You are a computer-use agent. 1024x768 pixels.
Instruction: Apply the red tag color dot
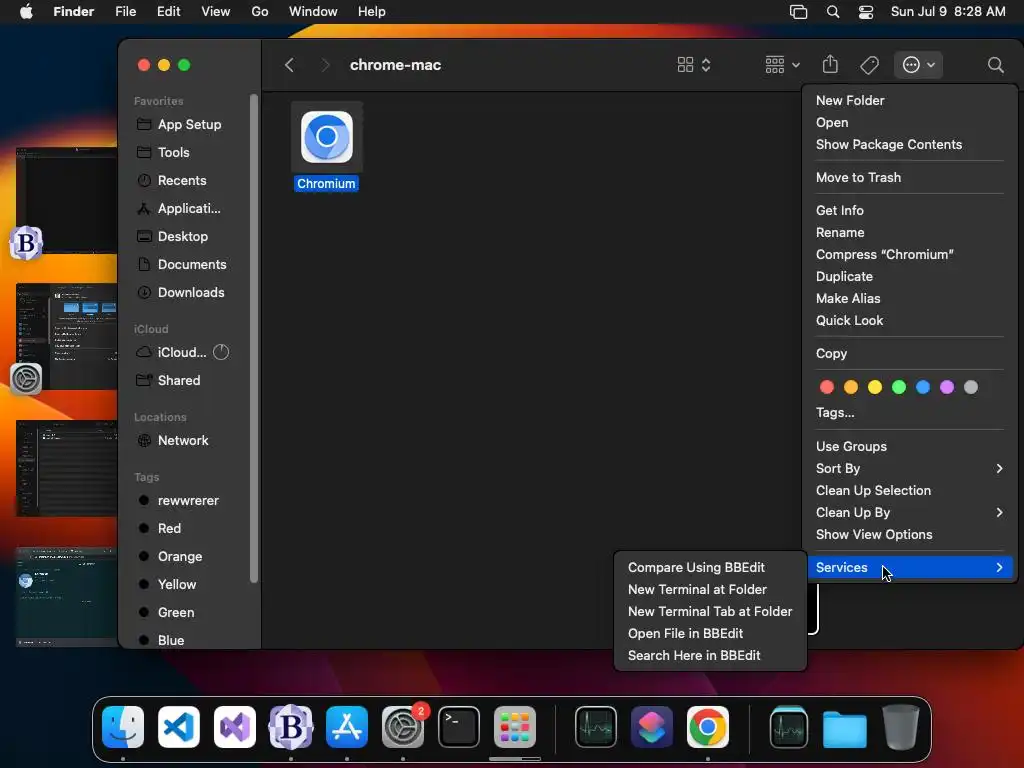coord(827,387)
